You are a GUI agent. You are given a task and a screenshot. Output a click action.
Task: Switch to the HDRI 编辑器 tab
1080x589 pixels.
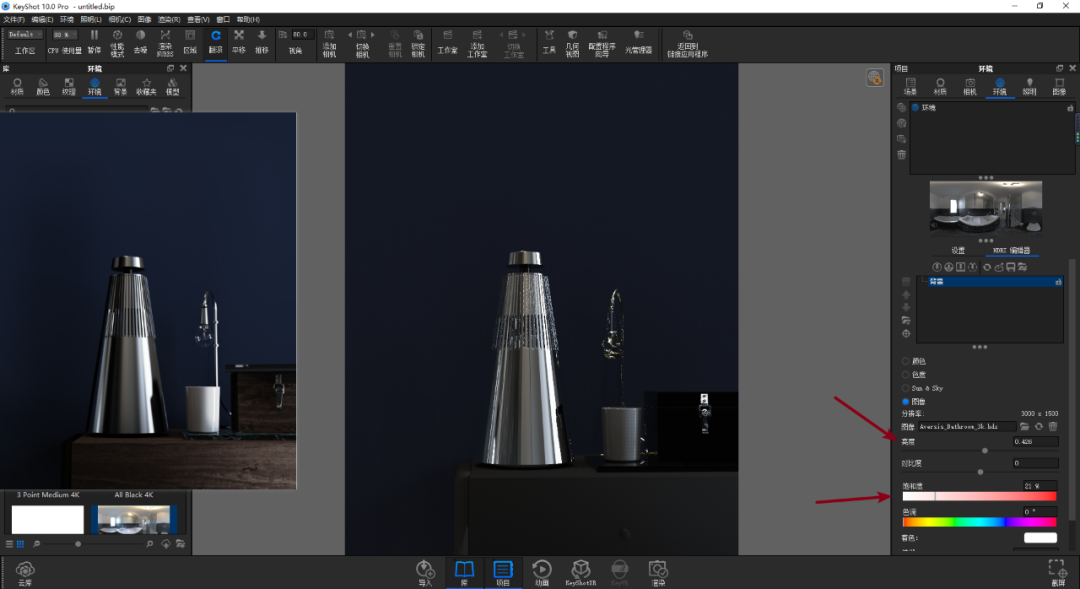[1011, 251]
